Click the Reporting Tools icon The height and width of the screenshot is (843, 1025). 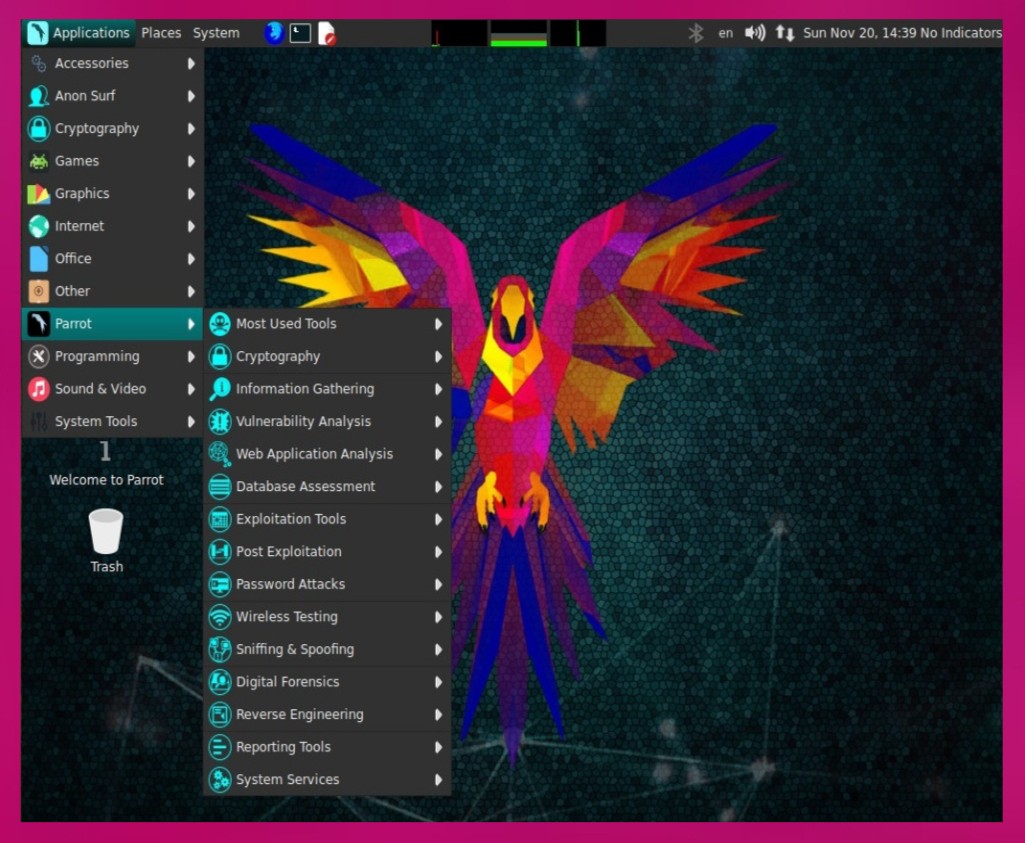pyautogui.click(x=220, y=747)
